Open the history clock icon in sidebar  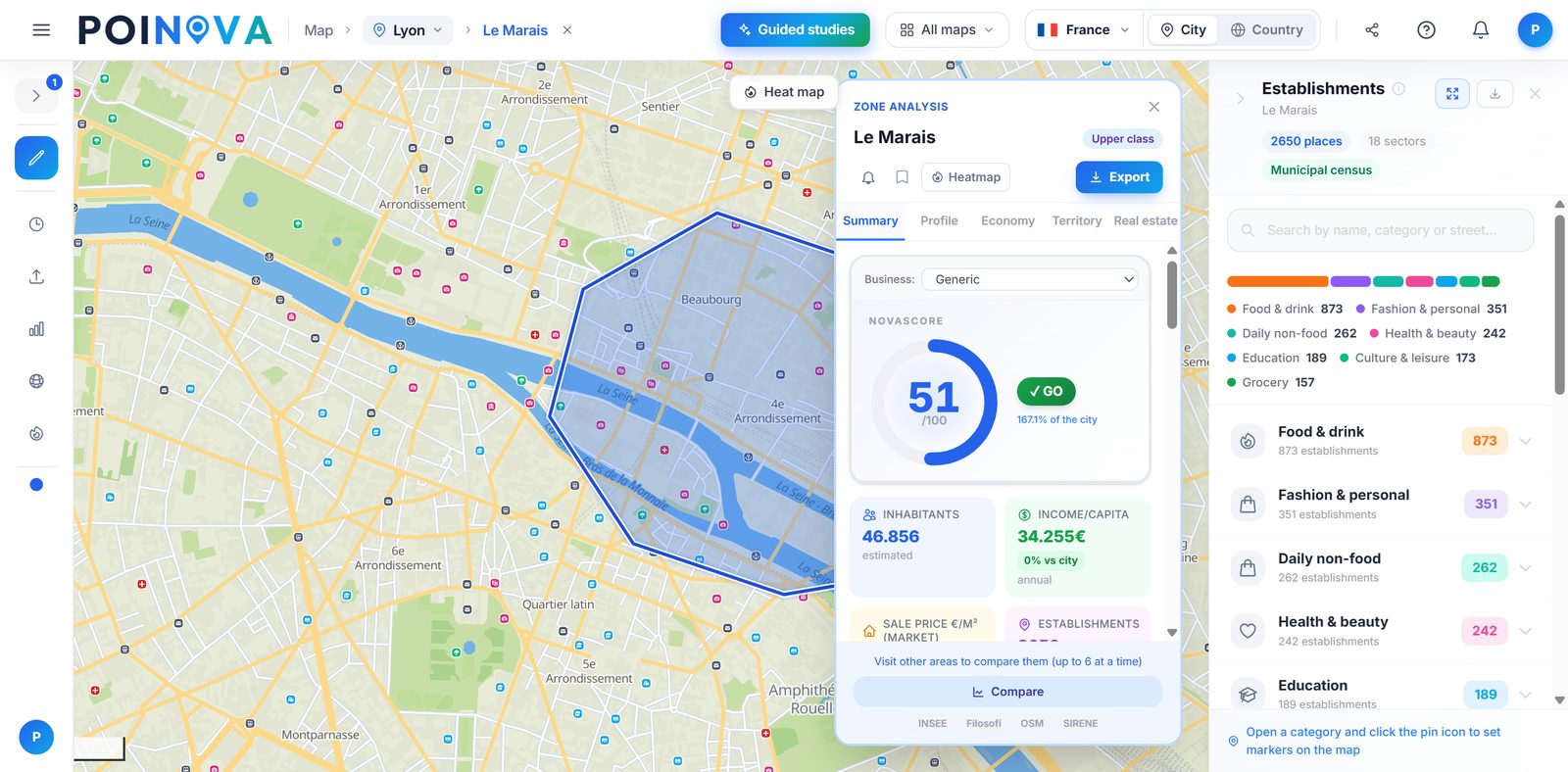click(x=36, y=224)
